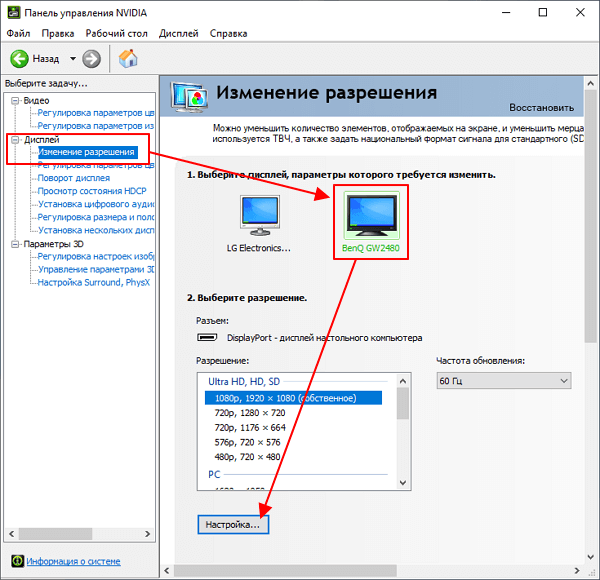This screenshot has width=600, height=580.
Task: Click resolution list scroll-up arrow
Action: [x=403, y=381]
